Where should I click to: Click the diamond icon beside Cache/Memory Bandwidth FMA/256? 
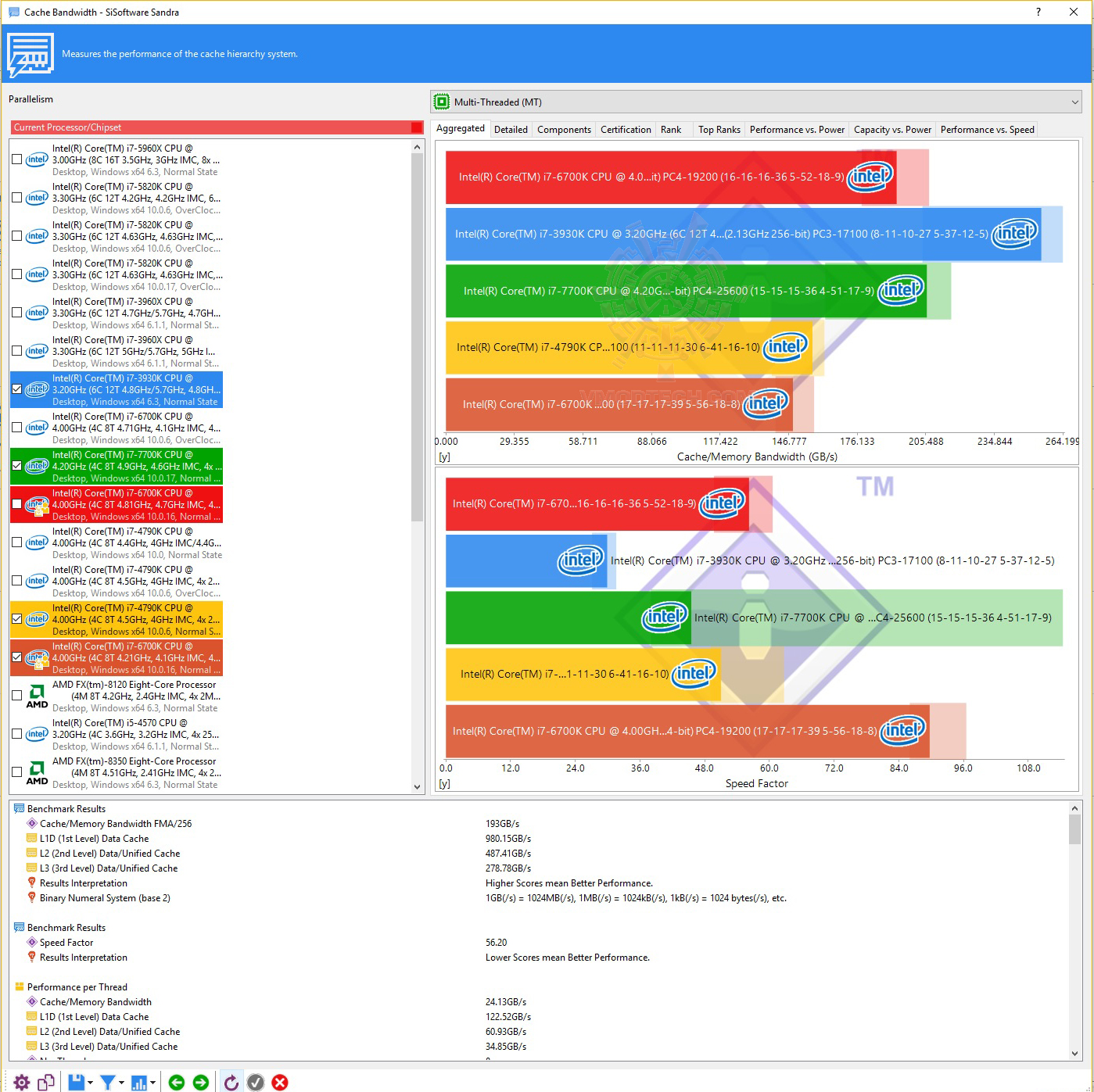click(x=32, y=823)
